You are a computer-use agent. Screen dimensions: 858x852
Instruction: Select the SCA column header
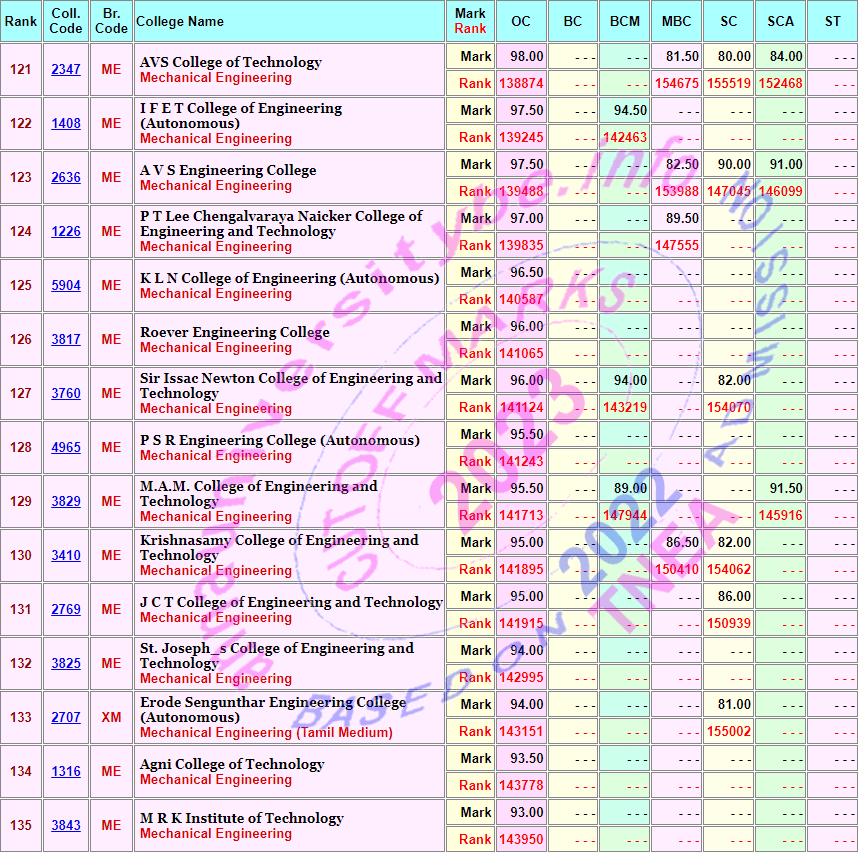(780, 22)
